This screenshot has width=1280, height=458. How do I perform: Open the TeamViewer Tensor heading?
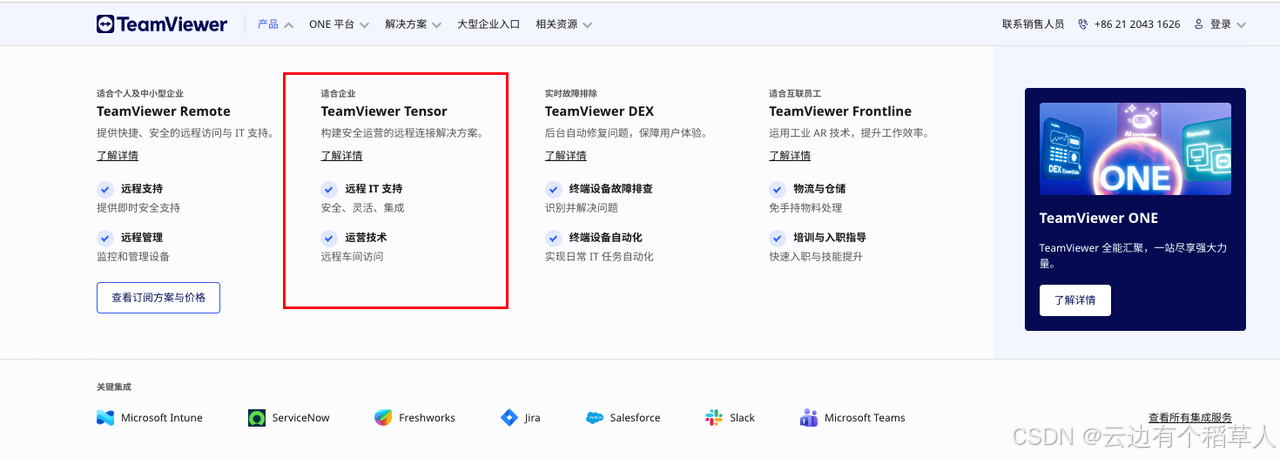coord(384,111)
